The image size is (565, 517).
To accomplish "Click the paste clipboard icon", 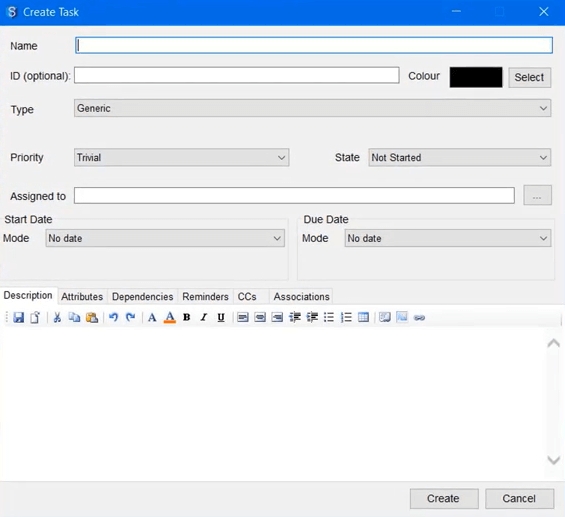I will (92, 317).
